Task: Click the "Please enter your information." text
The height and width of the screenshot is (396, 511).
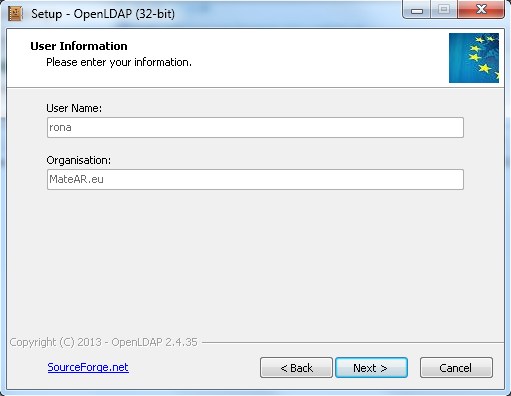Action: (x=119, y=62)
